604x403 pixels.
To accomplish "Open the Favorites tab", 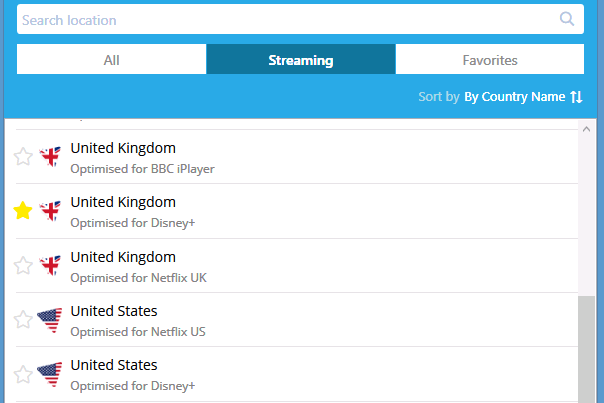I will coord(490,59).
